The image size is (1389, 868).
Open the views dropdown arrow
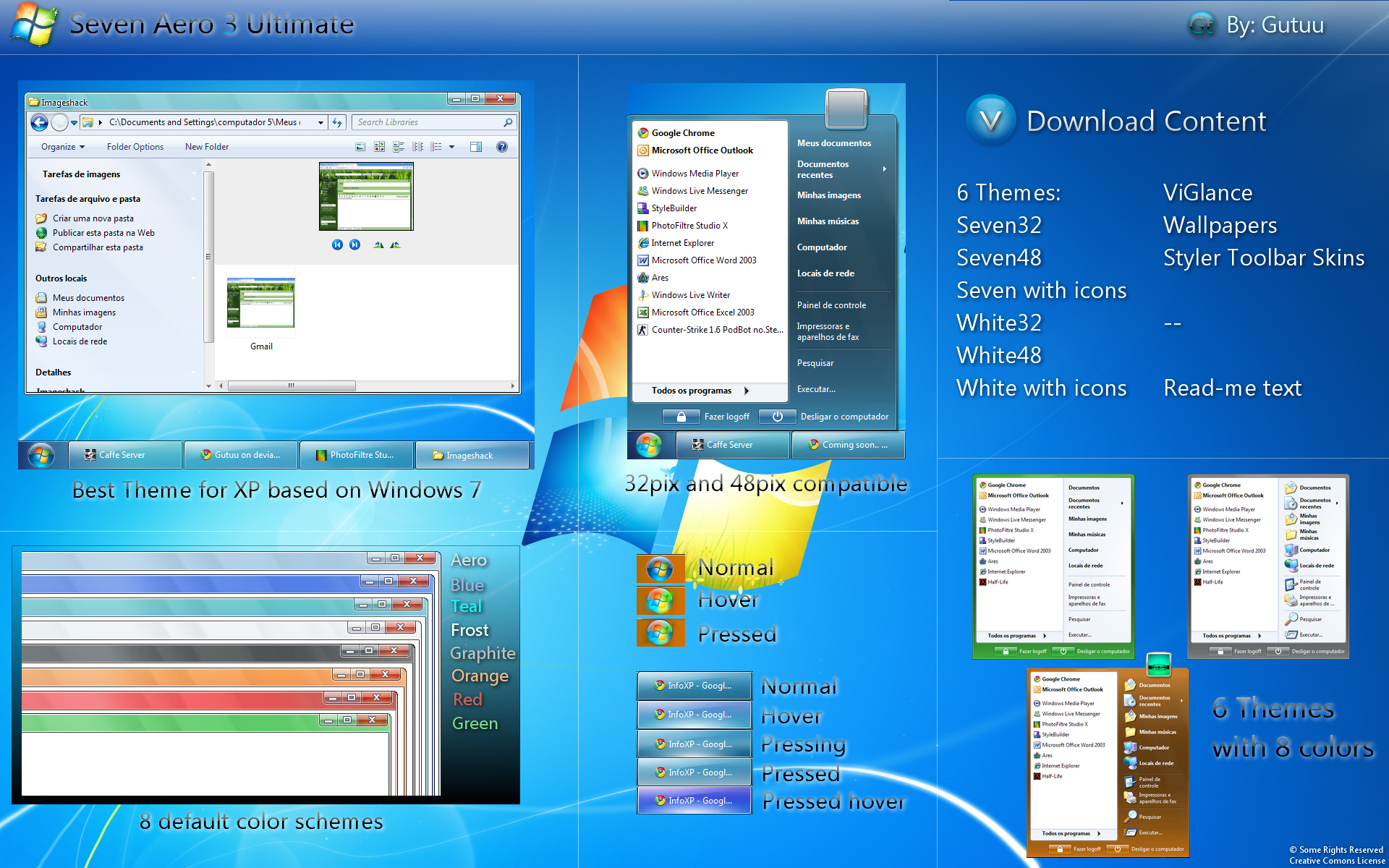tap(452, 147)
